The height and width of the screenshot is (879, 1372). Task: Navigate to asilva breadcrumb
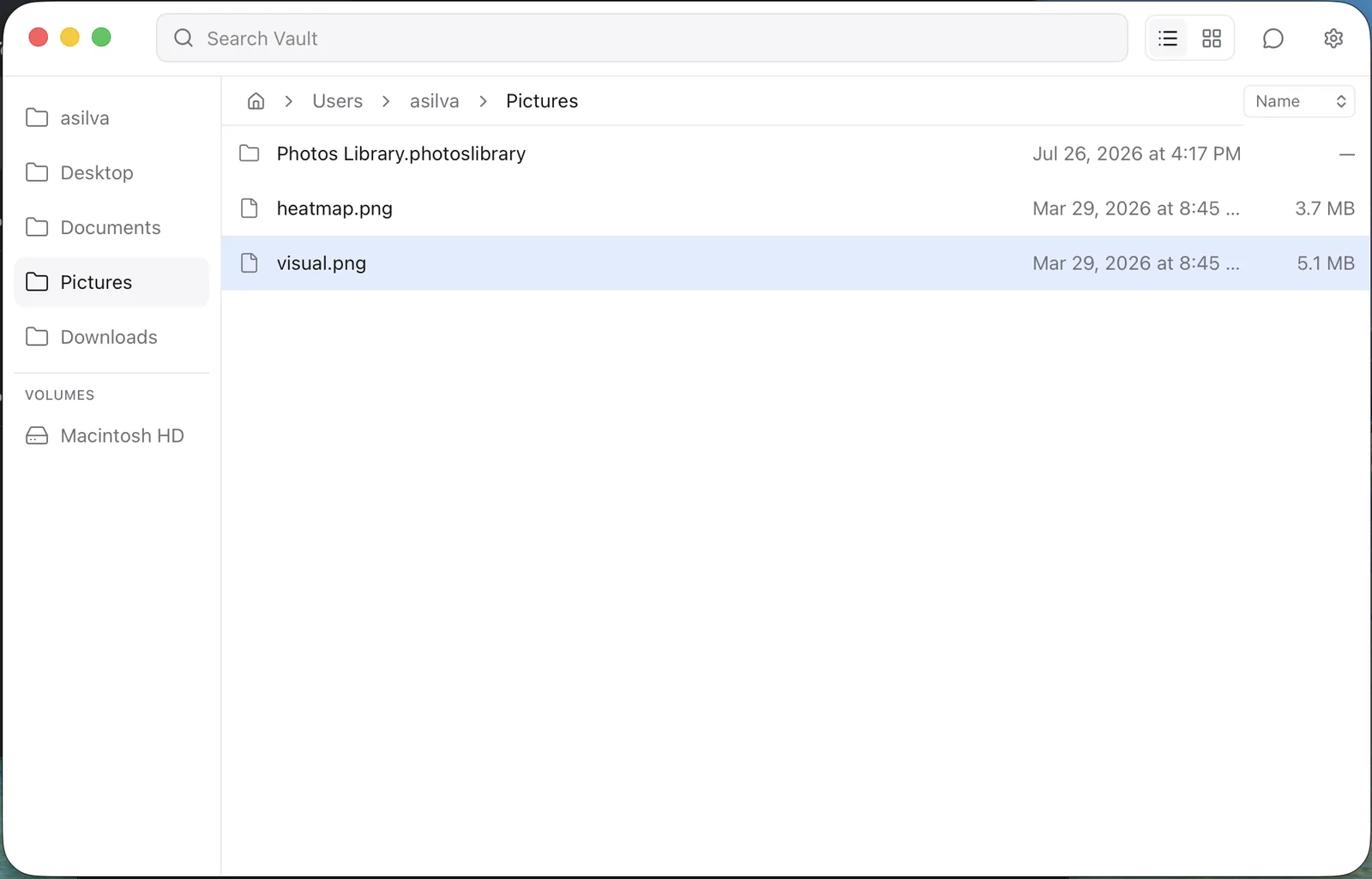pos(434,101)
